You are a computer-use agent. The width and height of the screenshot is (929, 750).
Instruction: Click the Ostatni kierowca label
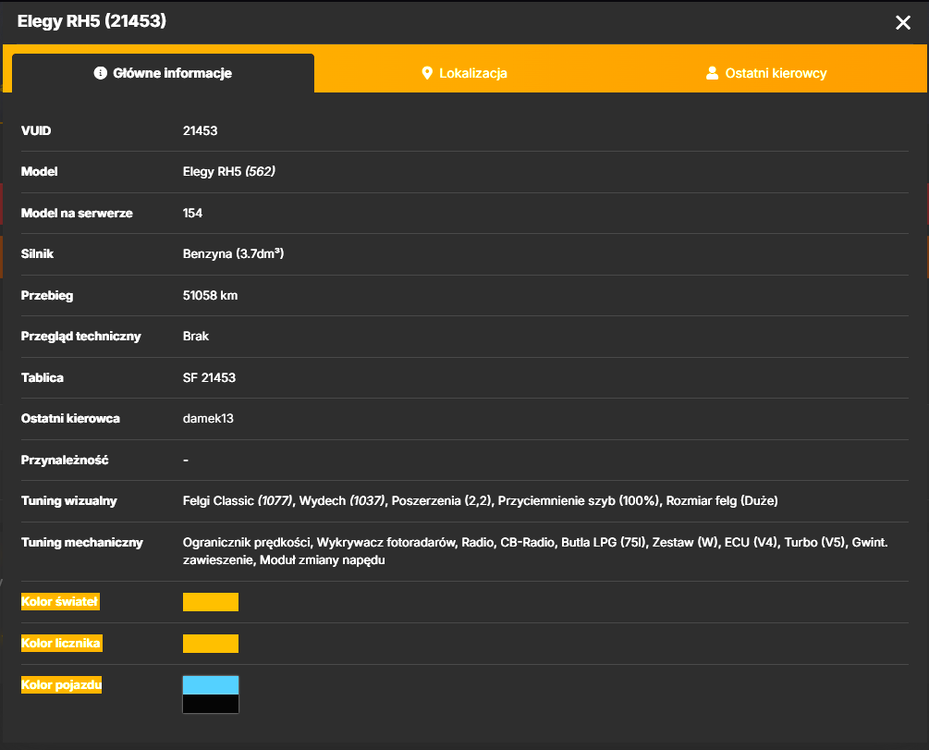[x=71, y=418]
